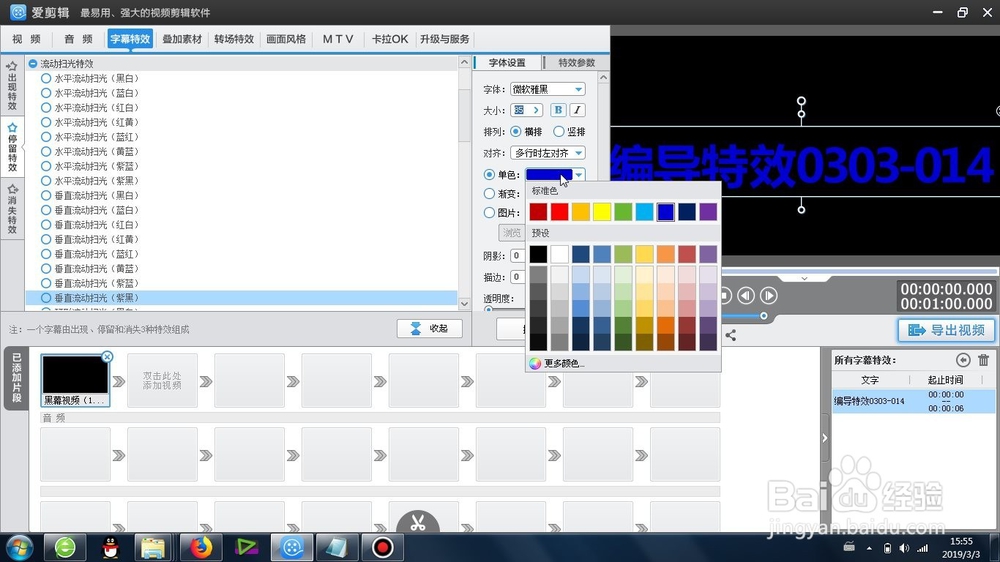Open the solid color picker dropdown arrow
Image resolution: width=1000 pixels, height=562 pixels.
[578, 175]
